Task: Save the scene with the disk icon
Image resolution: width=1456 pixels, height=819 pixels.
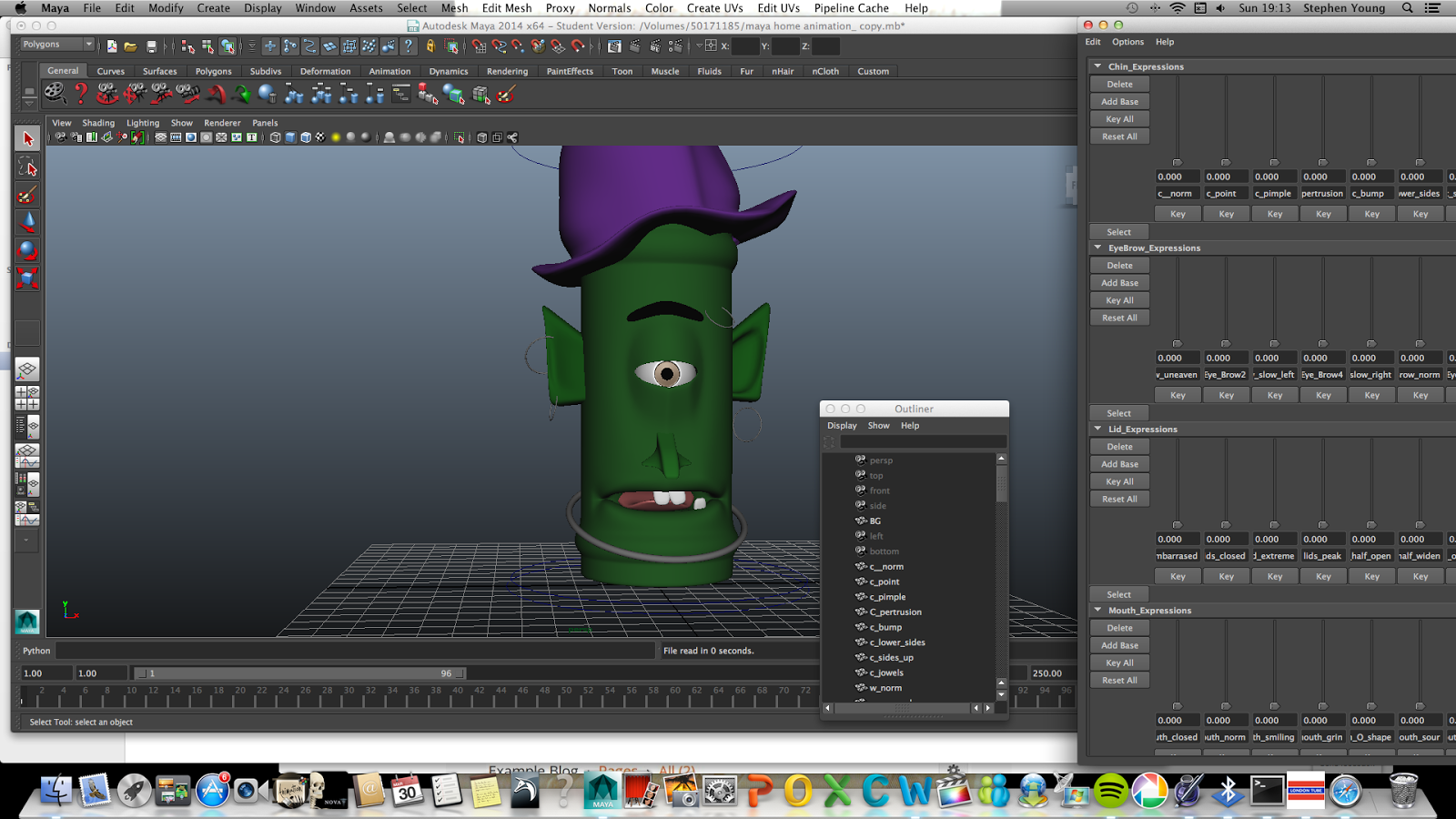Action: pos(150,46)
